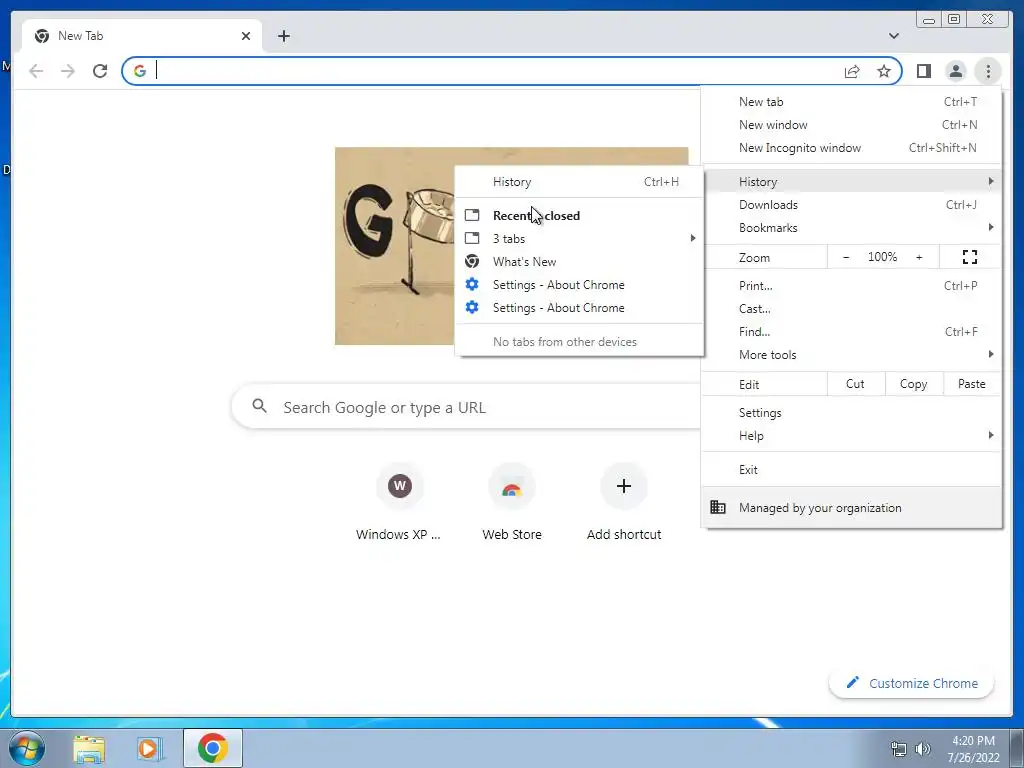
Task: Click Managed by your organization
Action: [x=852, y=507]
